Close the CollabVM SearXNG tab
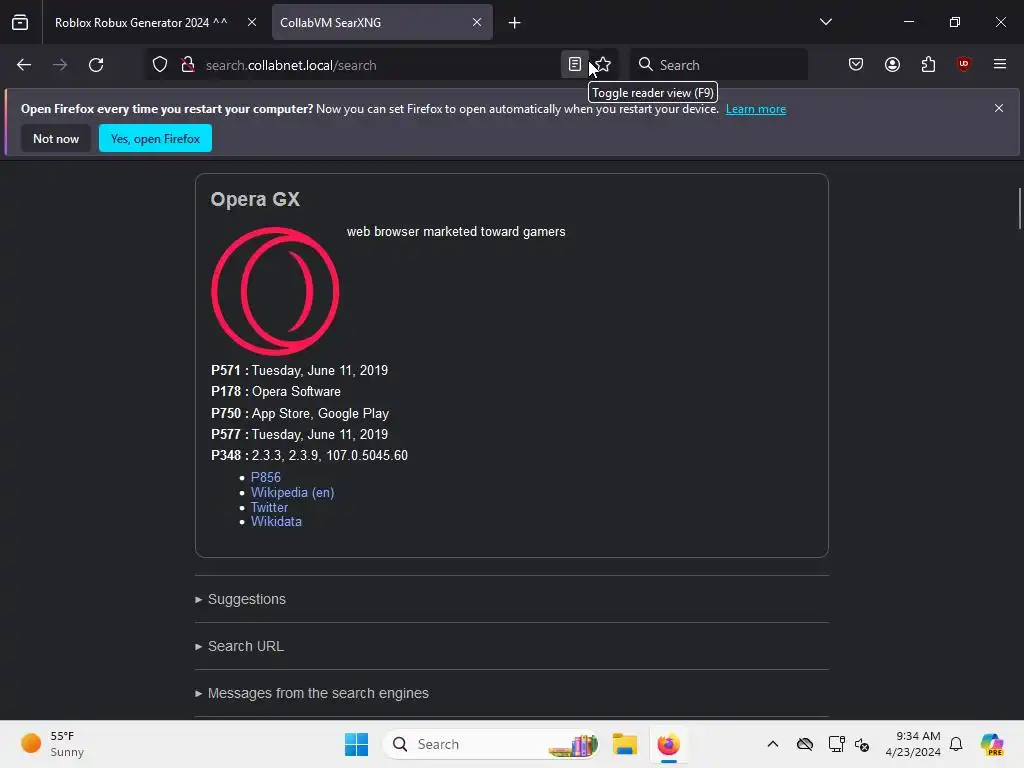1024x768 pixels. tap(477, 22)
